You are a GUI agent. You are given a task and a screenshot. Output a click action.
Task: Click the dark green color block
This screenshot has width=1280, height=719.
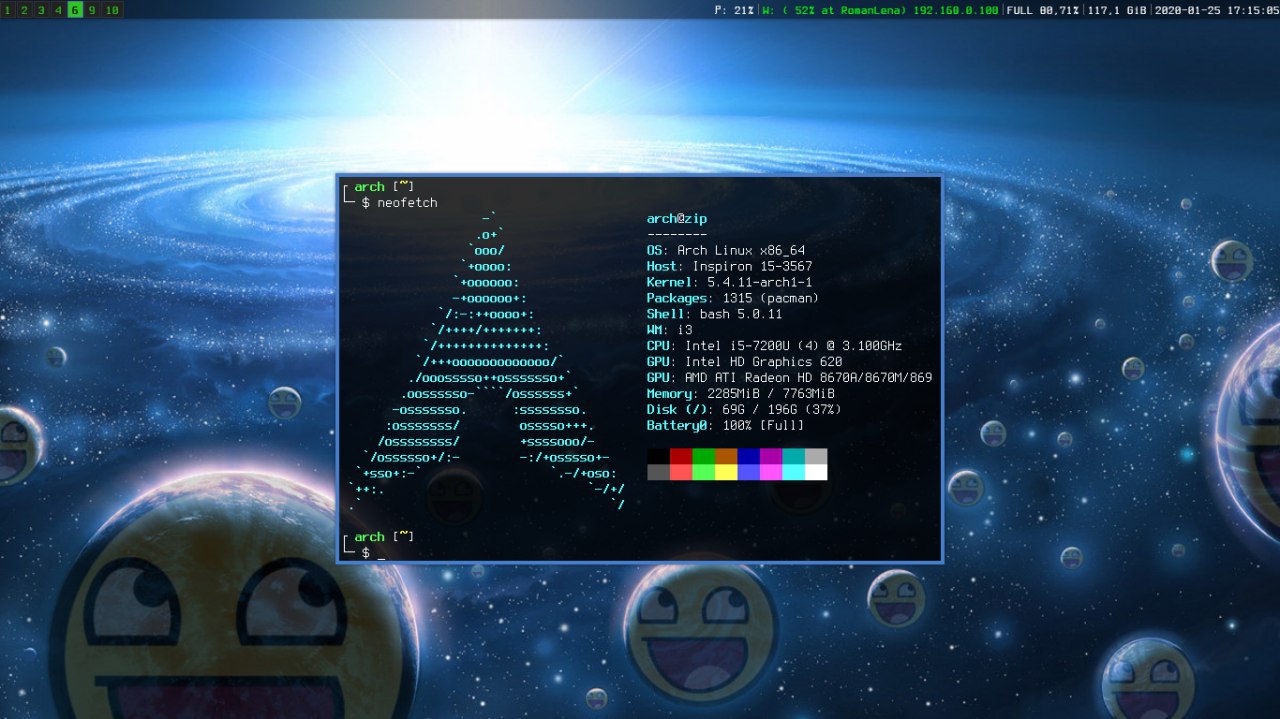click(703, 456)
